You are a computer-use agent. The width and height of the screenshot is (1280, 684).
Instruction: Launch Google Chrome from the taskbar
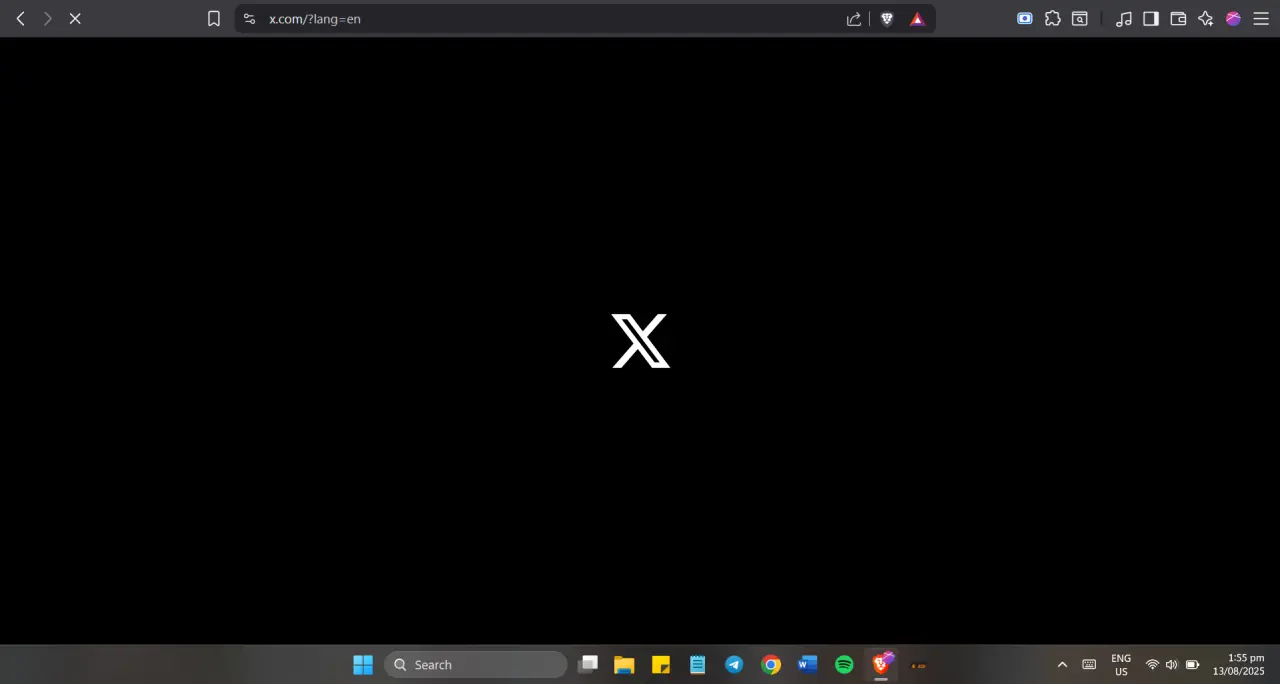coord(771,665)
